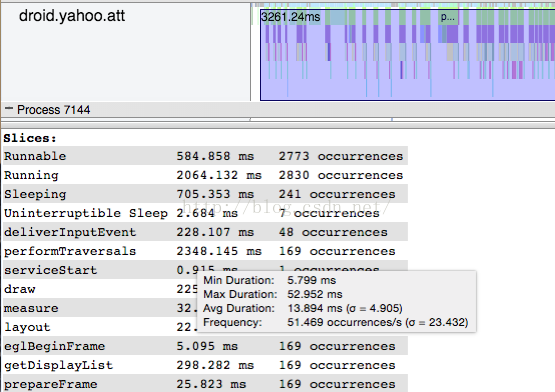The image size is (555, 392).
Task: Click the Uninterruptible Sleep slice name
Action: 86,213
